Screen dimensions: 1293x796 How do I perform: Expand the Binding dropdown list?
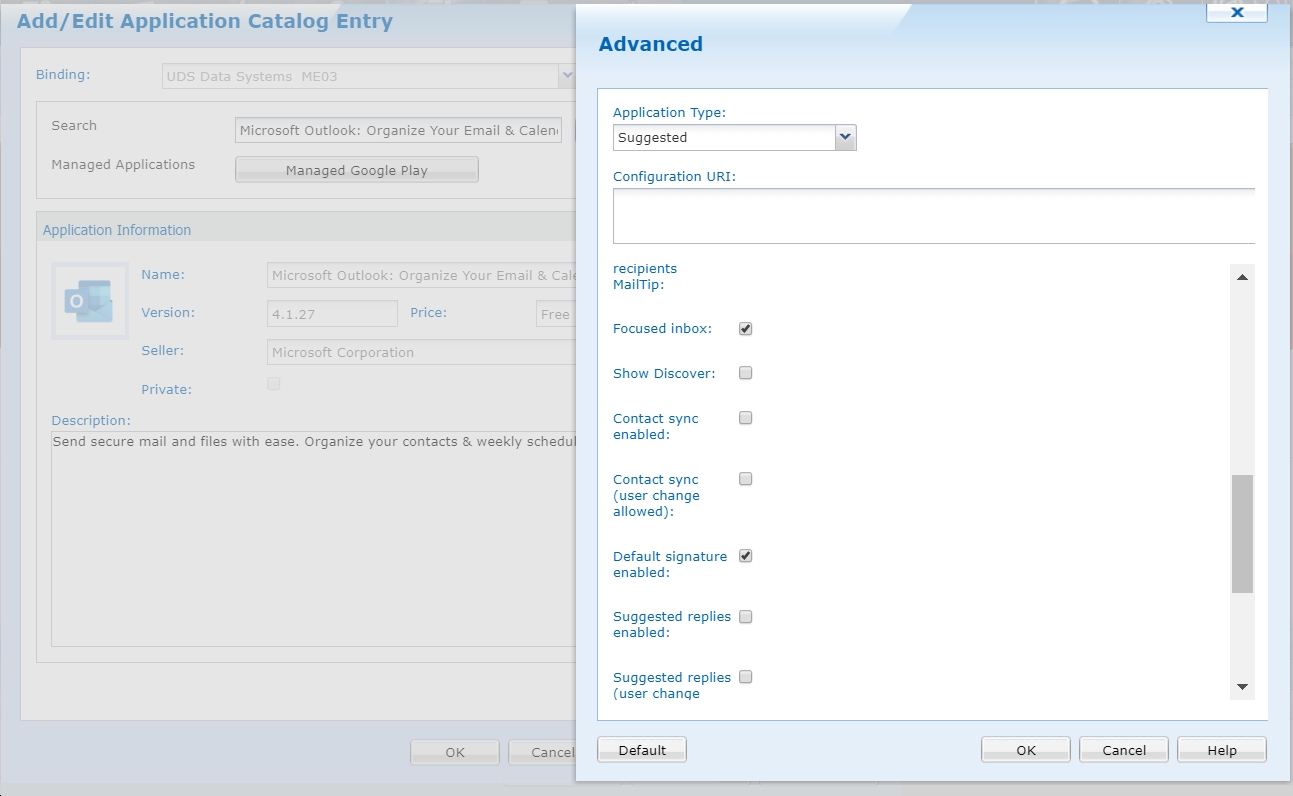click(566, 76)
